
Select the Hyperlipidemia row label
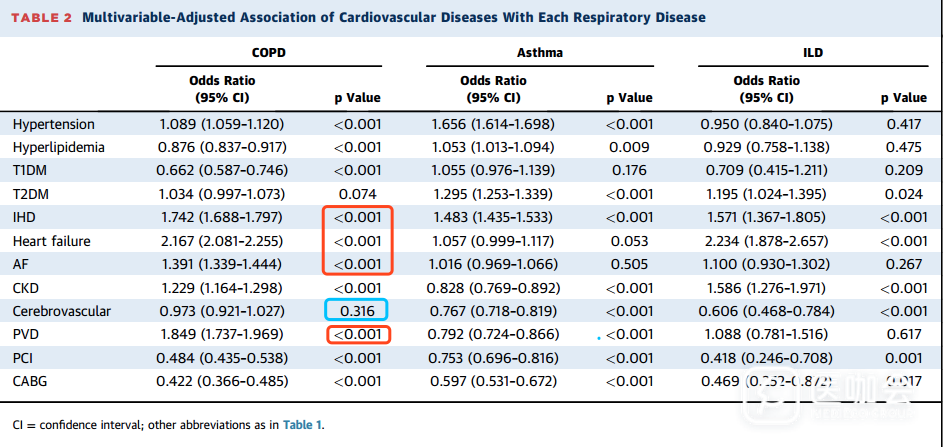pyautogui.click(x=58, y=147)
